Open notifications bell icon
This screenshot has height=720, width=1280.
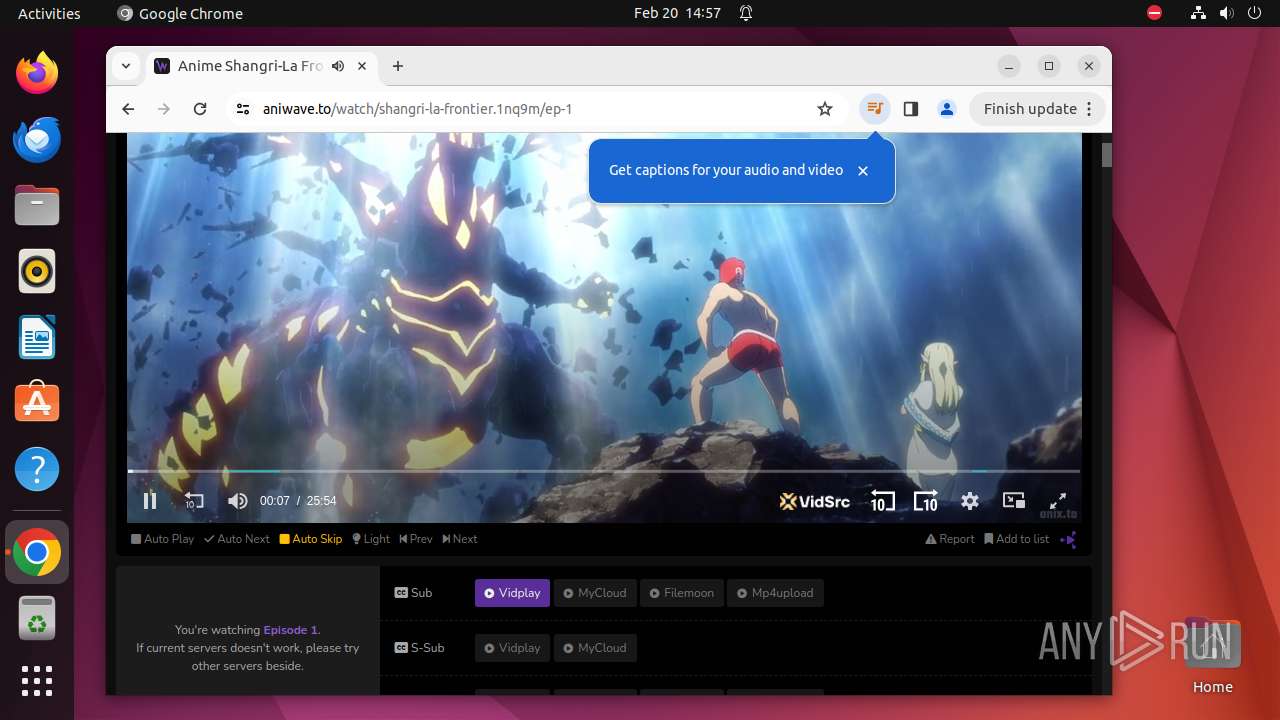coord(746,13)
